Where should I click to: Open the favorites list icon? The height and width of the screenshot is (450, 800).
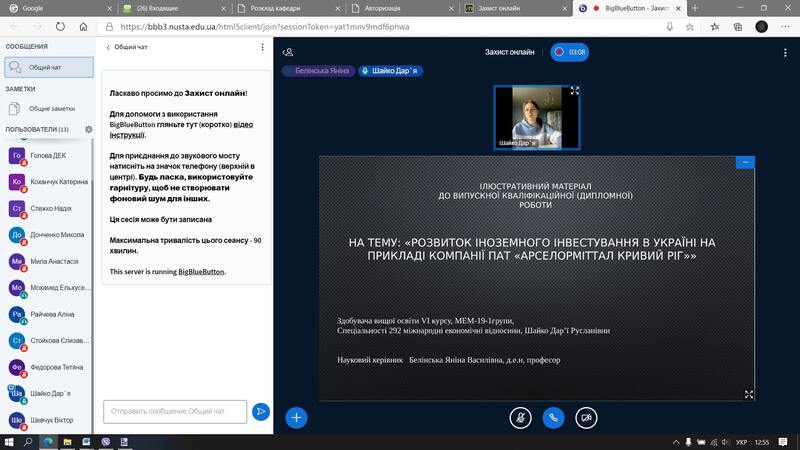[715, 27]
